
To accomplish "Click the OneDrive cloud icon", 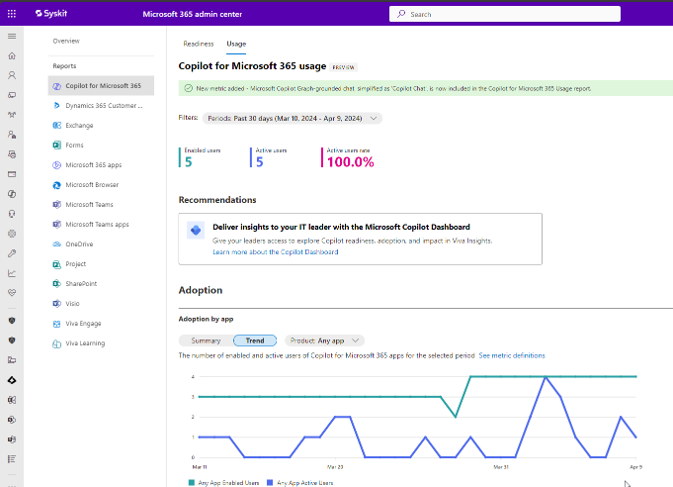I will (57, 244).
